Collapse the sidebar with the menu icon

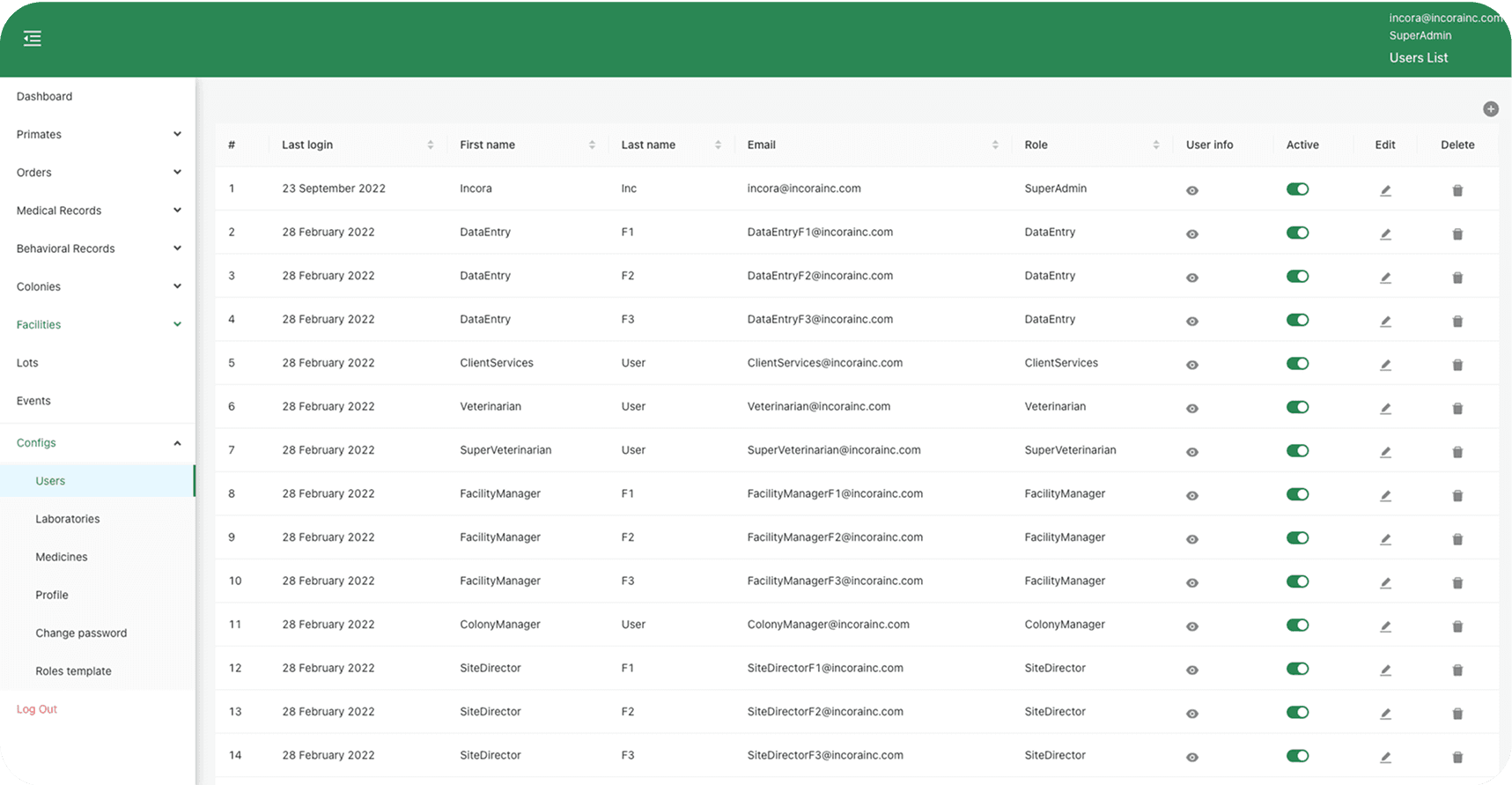click(x=33, y=39)
